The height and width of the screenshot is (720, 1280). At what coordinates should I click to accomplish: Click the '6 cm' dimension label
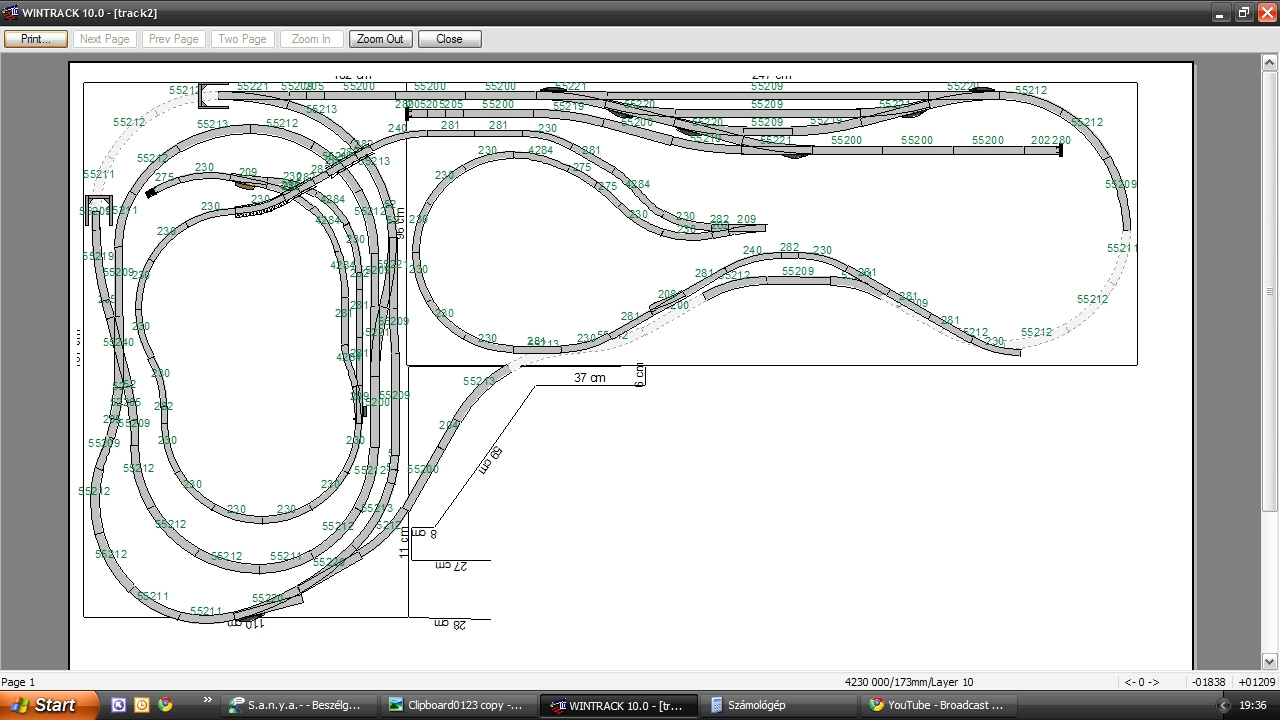(x=640, y=376)
